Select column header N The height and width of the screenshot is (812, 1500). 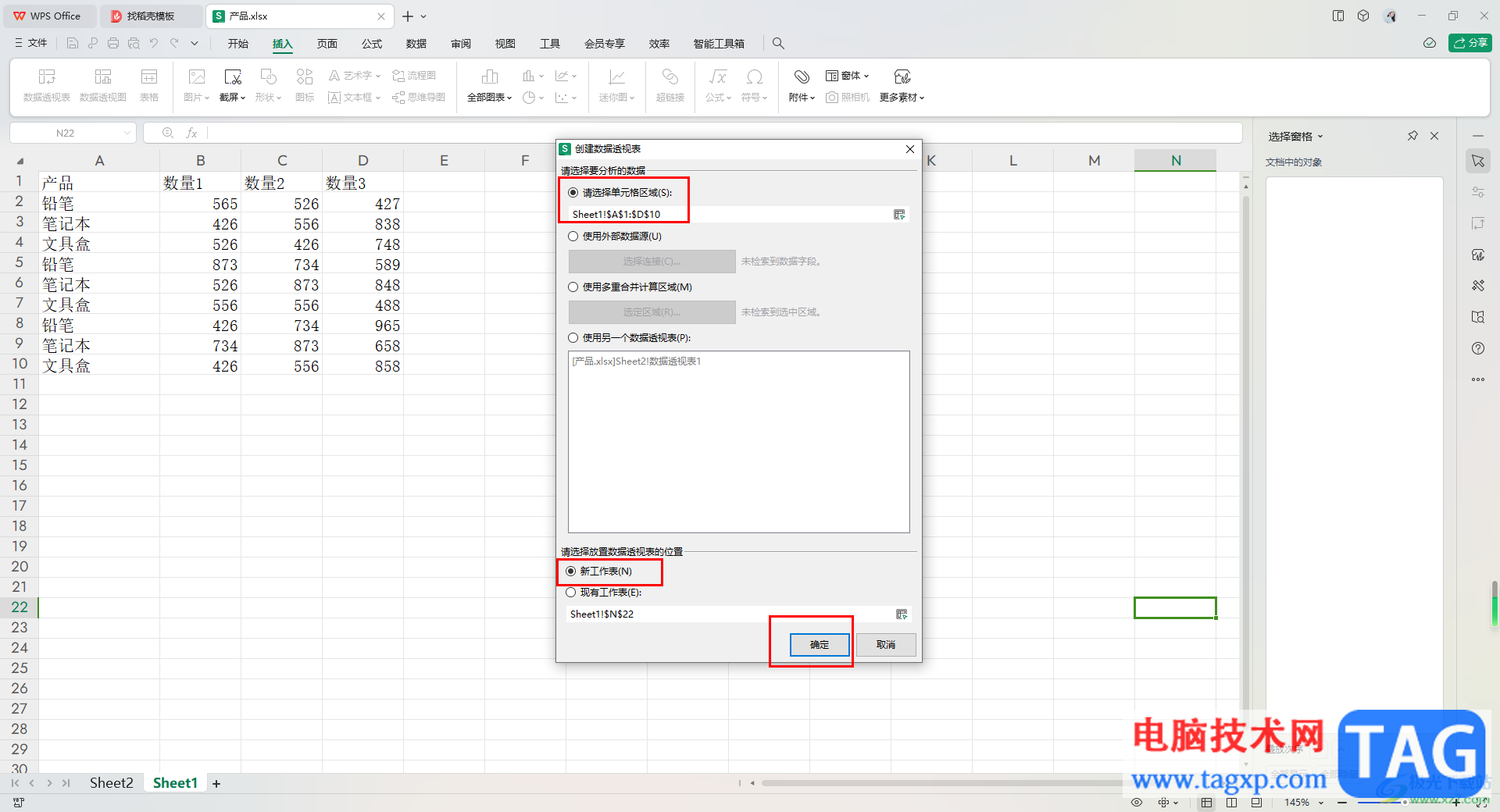[1175, 160]
